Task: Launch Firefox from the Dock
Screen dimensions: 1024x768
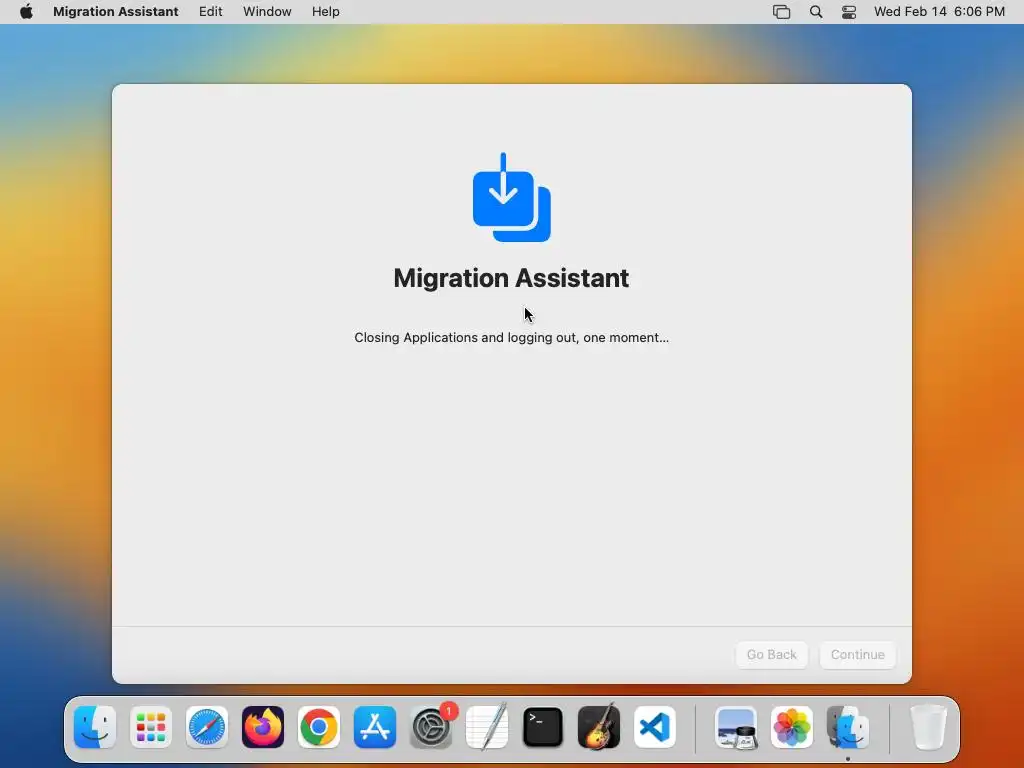Action: (263, 727)
